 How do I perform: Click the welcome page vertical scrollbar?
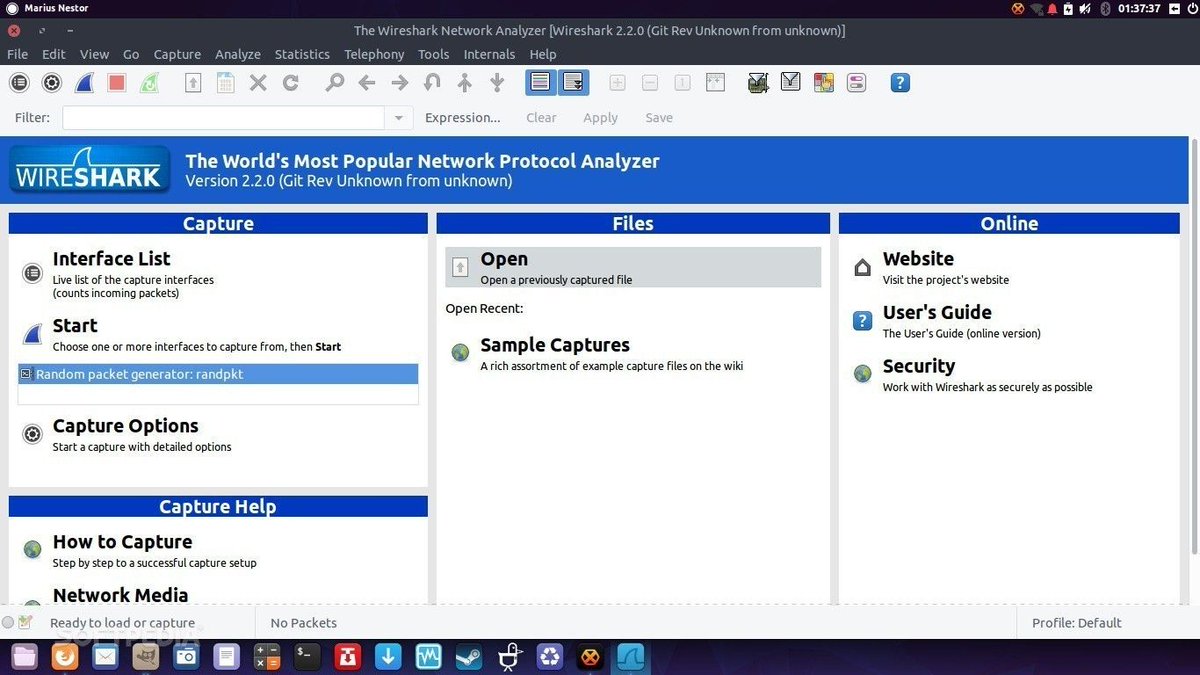(x=1194, y=344)
